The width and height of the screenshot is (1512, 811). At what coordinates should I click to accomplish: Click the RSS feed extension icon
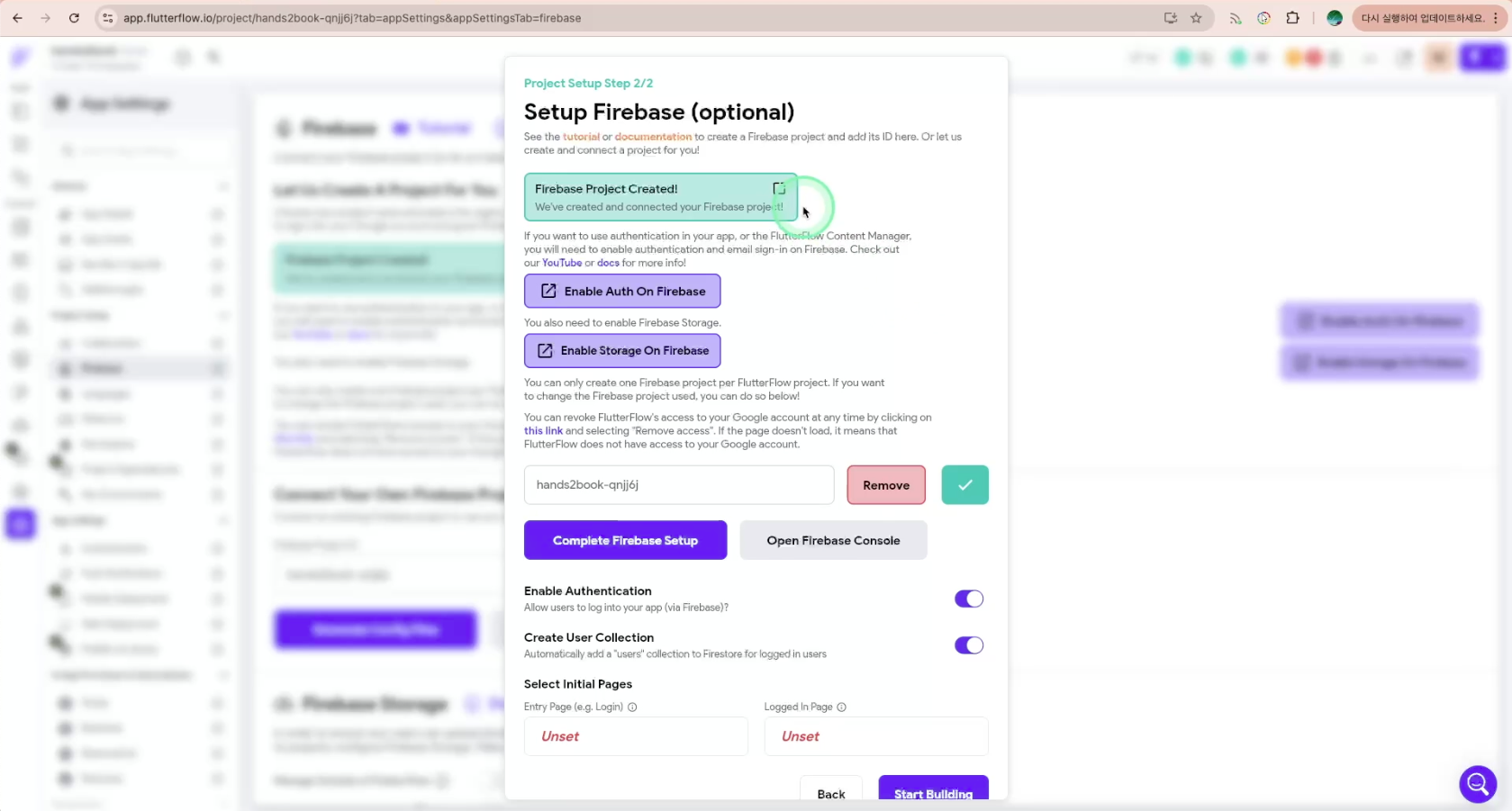coord(1236,18)
